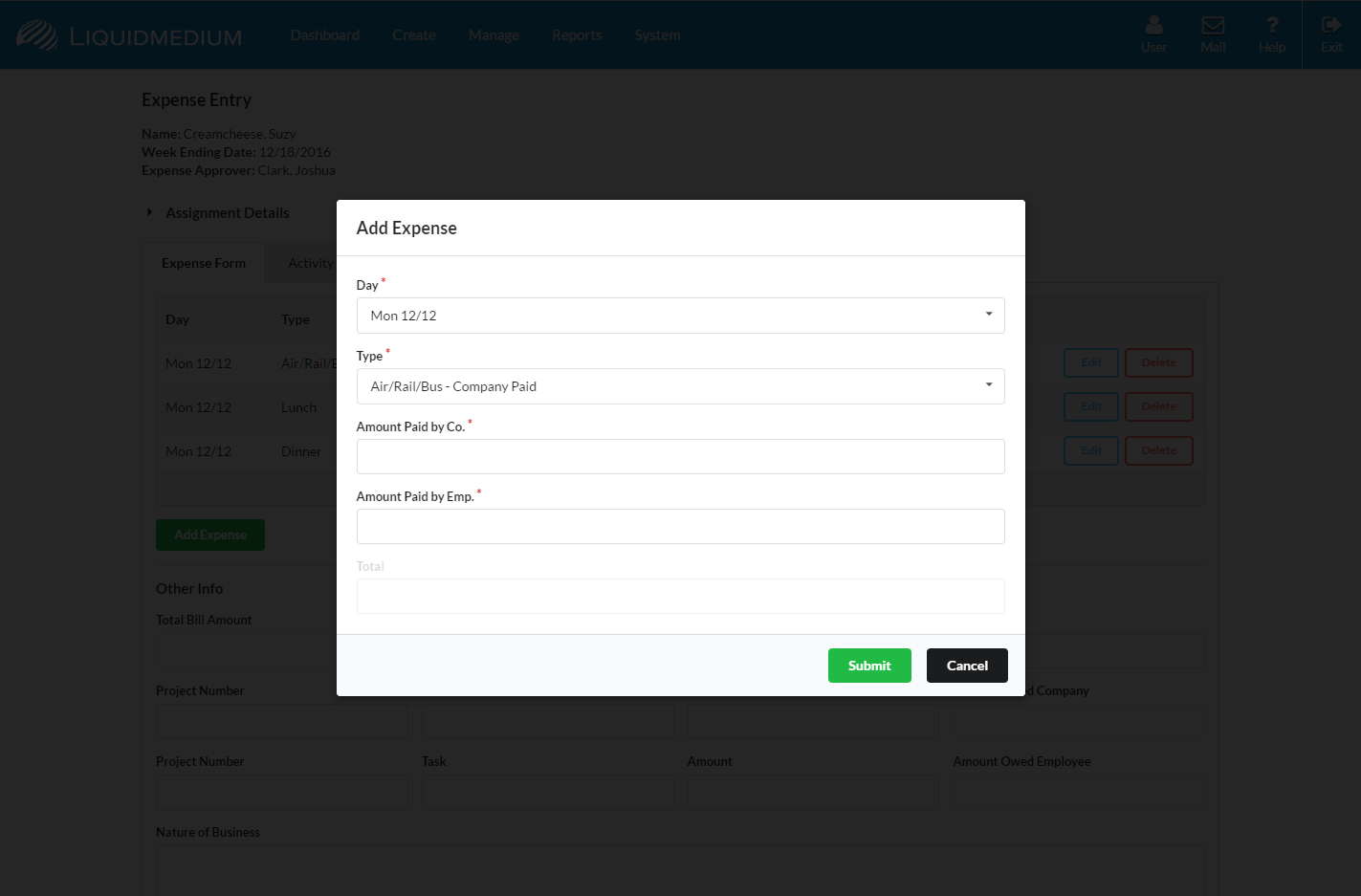Viewport: 1361px width, 896px height.
Task: Click the Amount Paid by Co. field
Action: (x=680, y=457)
